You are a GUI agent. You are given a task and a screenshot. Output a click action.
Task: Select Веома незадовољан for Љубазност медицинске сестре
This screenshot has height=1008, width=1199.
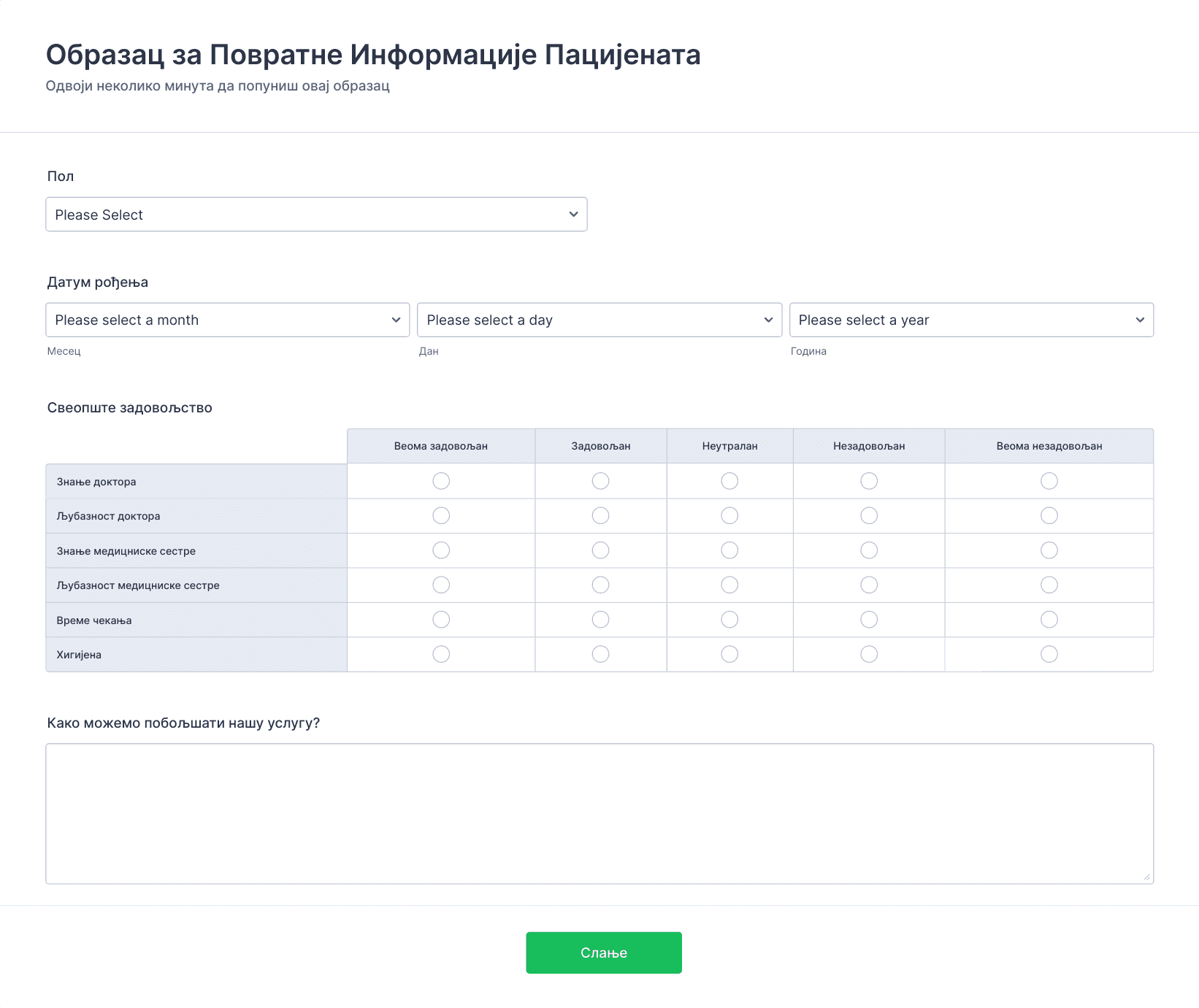click(x=1049, y=585)
